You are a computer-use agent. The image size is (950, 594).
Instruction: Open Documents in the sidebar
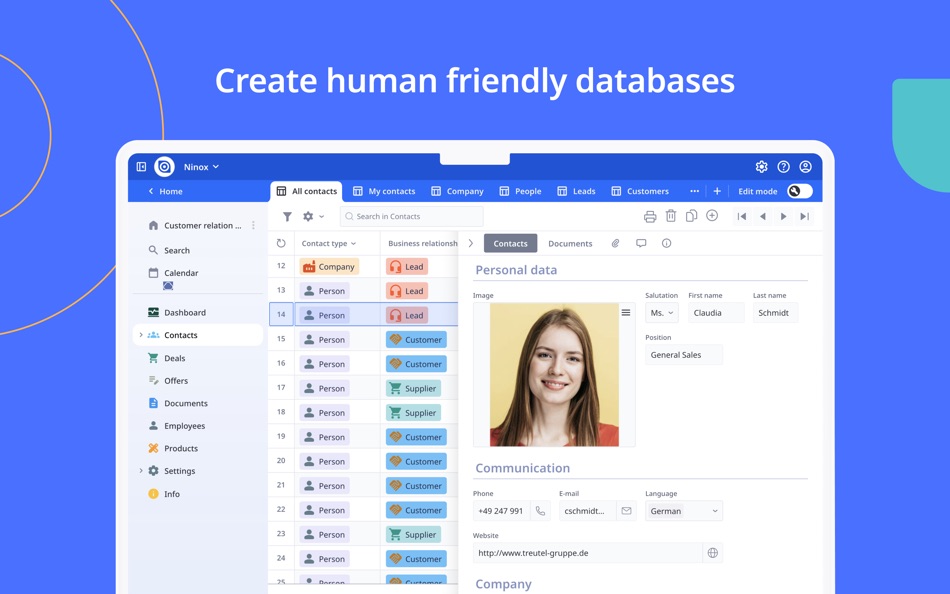pos(178,403)
